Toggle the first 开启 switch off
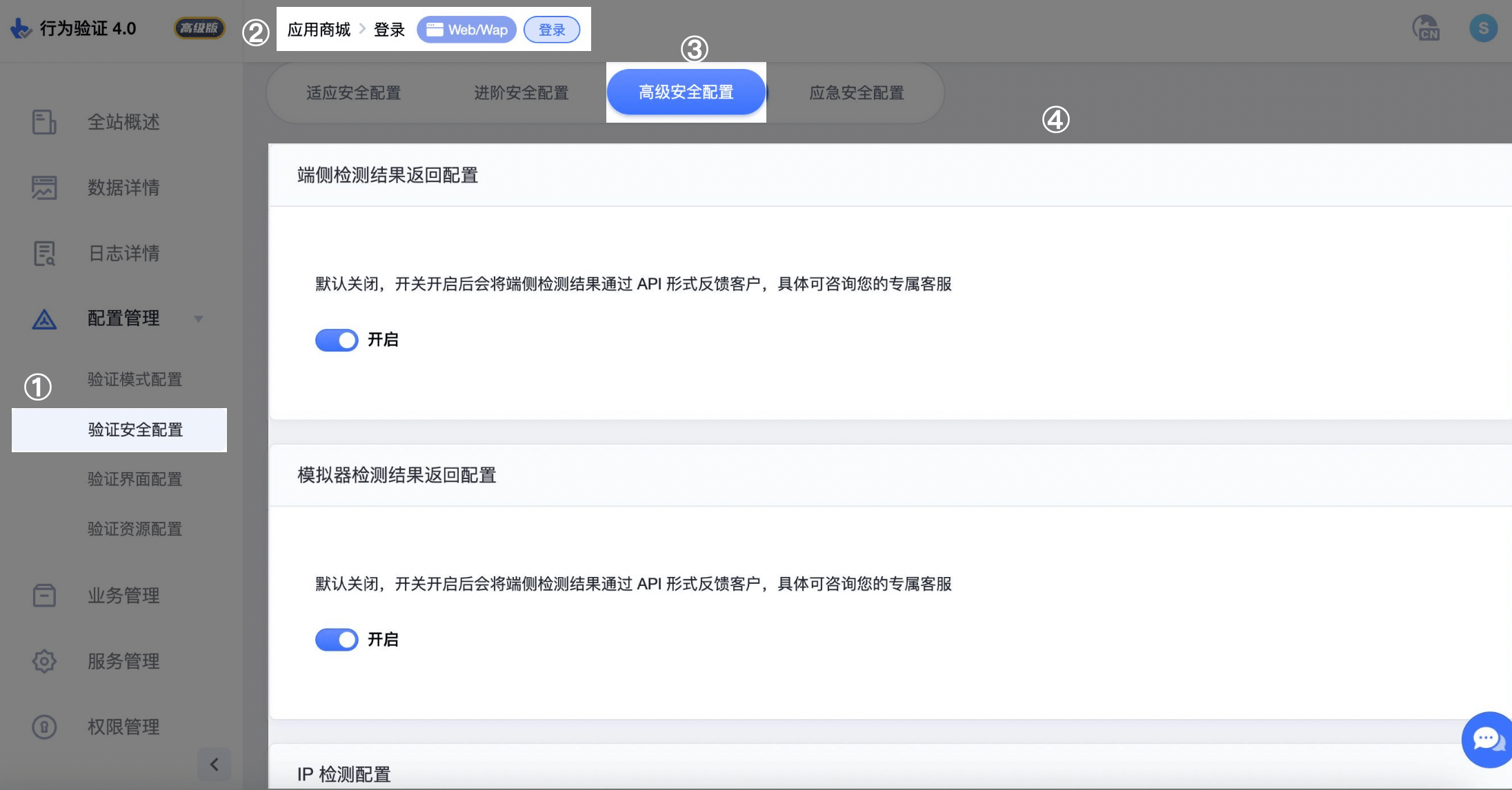 click(x=336, y=339)
